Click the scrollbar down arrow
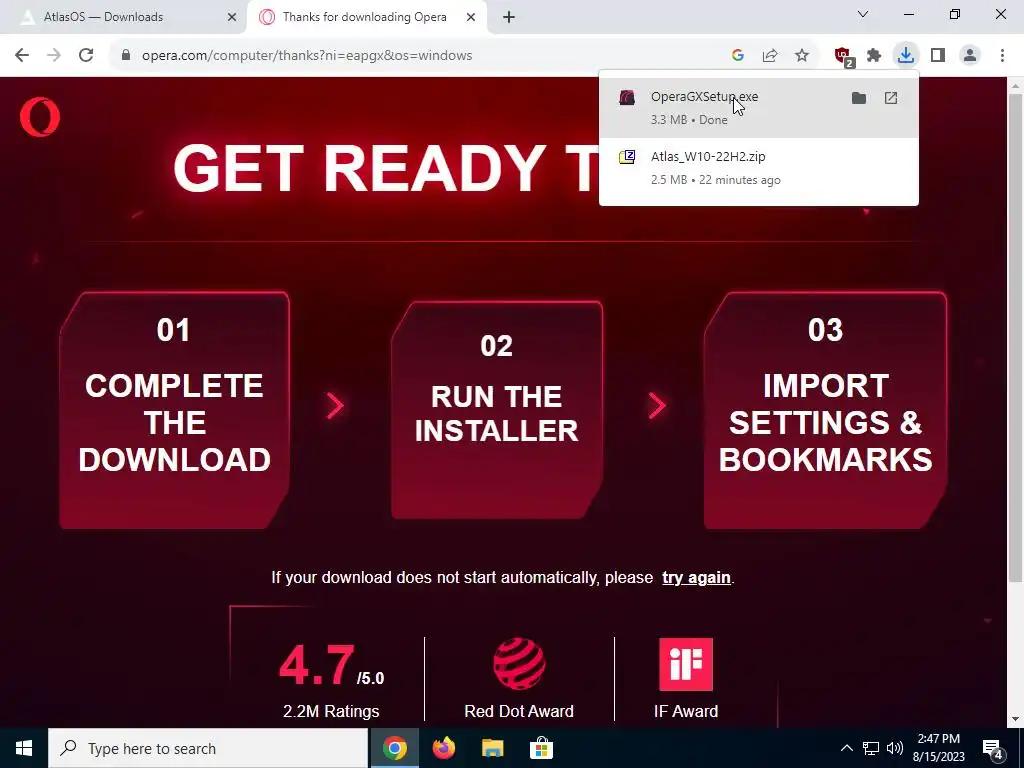 click(1016, 719)
